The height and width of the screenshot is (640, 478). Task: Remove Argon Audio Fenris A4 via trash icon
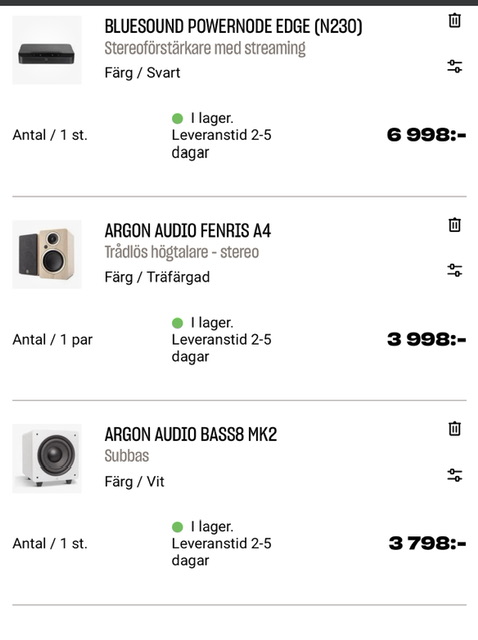[x=455, y=225]
